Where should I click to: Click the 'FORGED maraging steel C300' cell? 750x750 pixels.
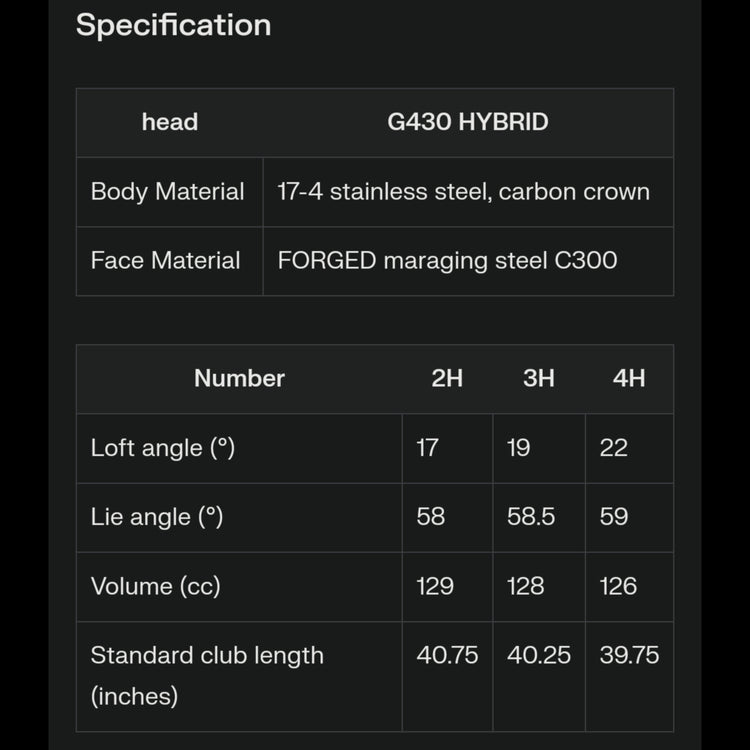[447, 260]
